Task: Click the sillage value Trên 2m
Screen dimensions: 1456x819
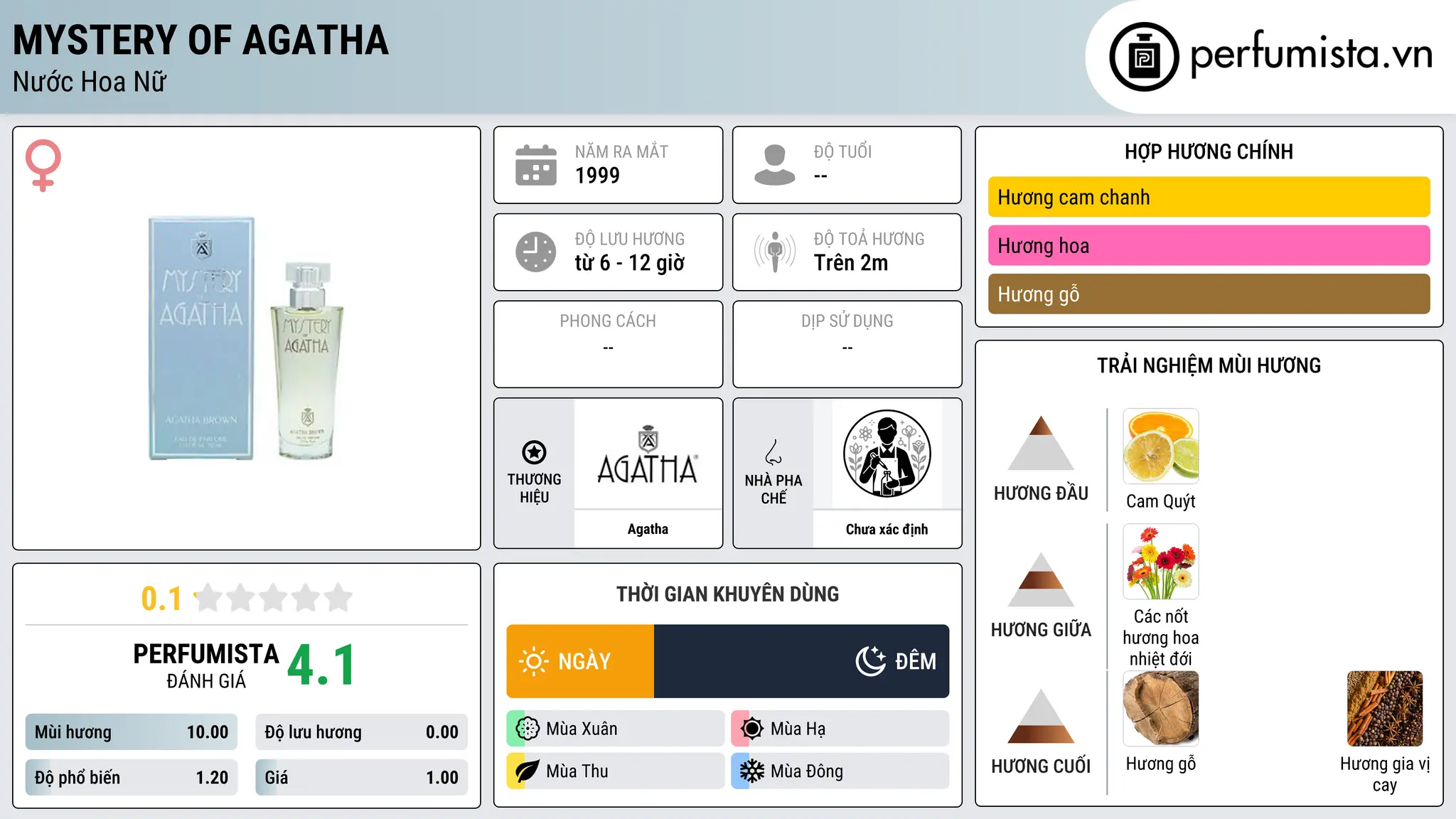Action: coord(851,263)
